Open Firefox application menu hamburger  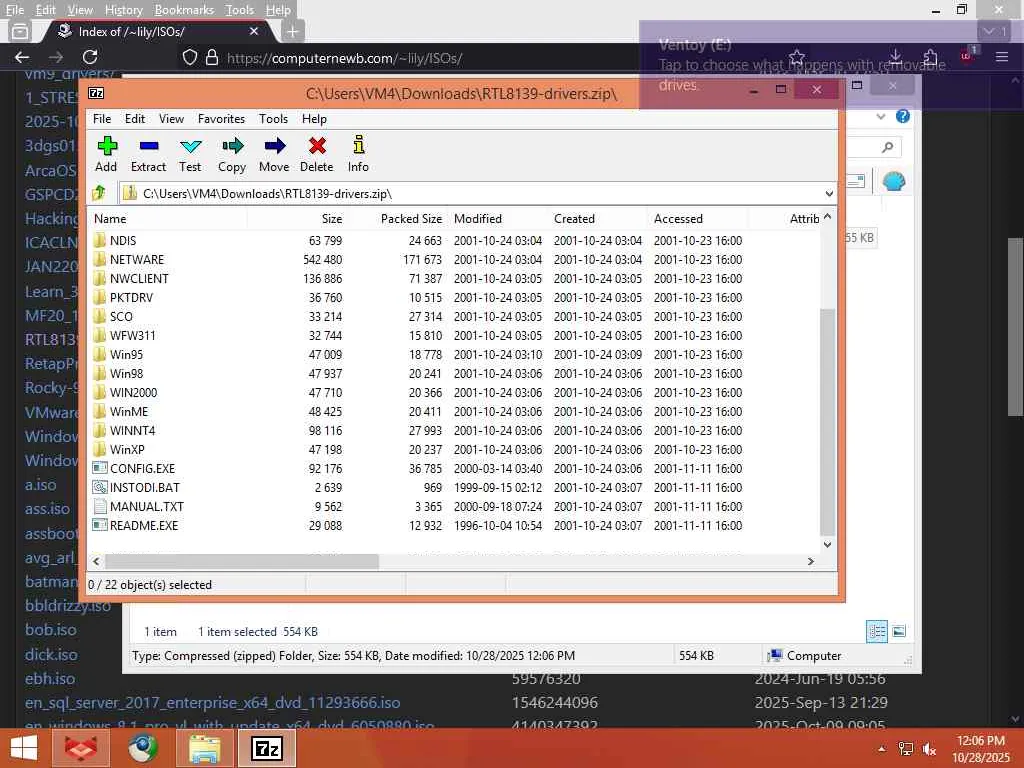[x=1002, y=57]
